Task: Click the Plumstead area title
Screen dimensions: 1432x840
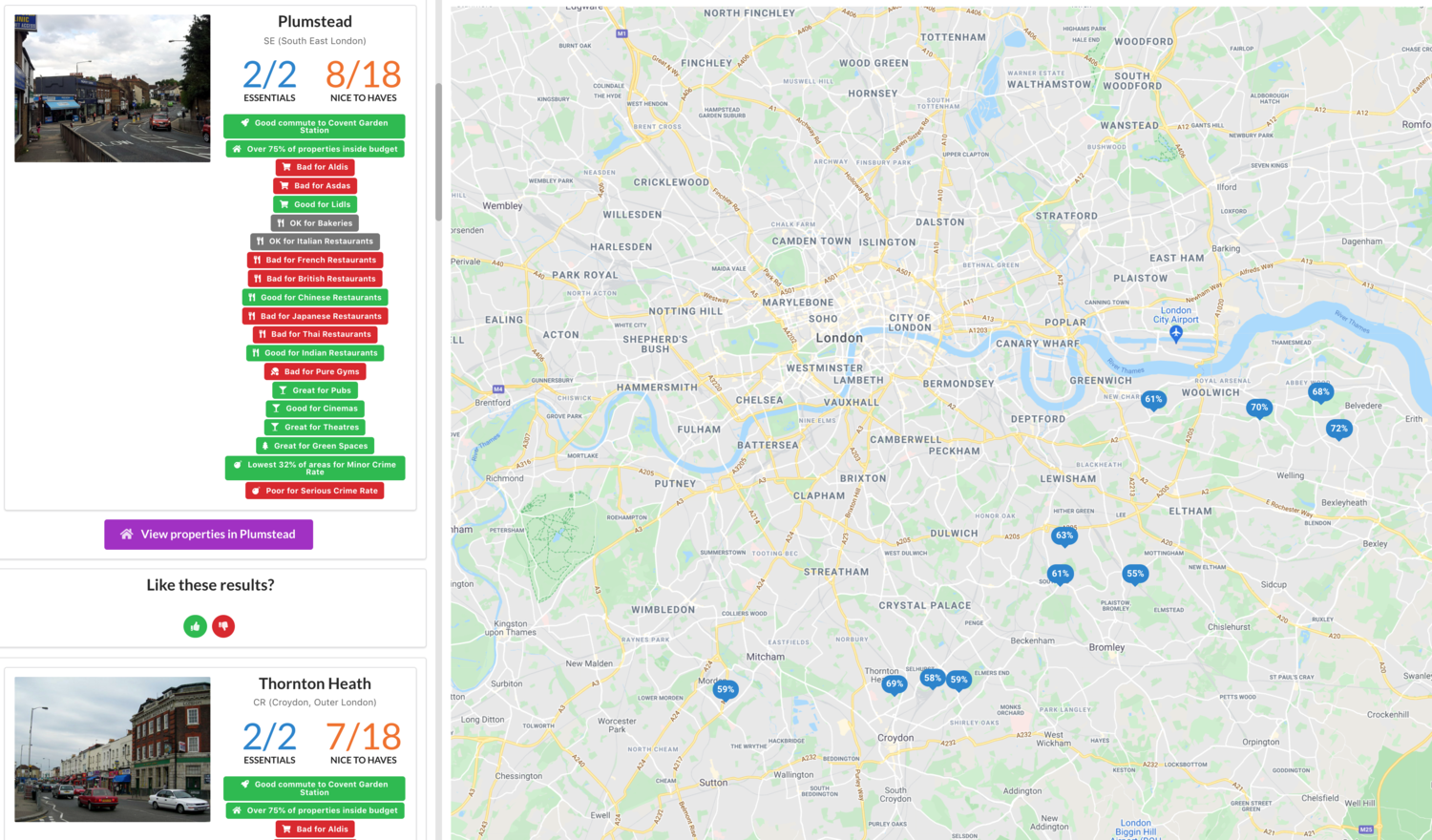Action: 315,21
